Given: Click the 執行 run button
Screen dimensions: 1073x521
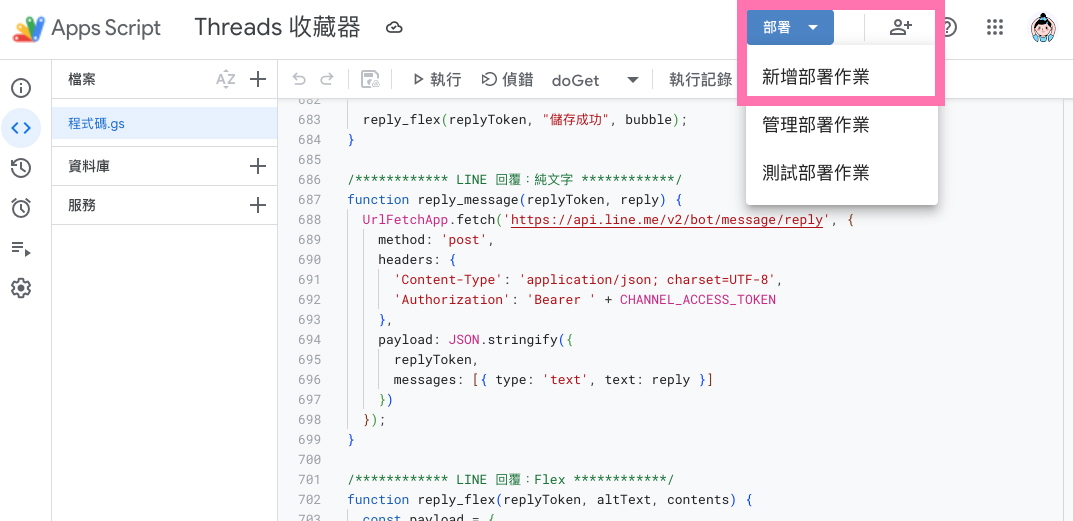Looking at the screenshot, I should click(x=437, y=80).
